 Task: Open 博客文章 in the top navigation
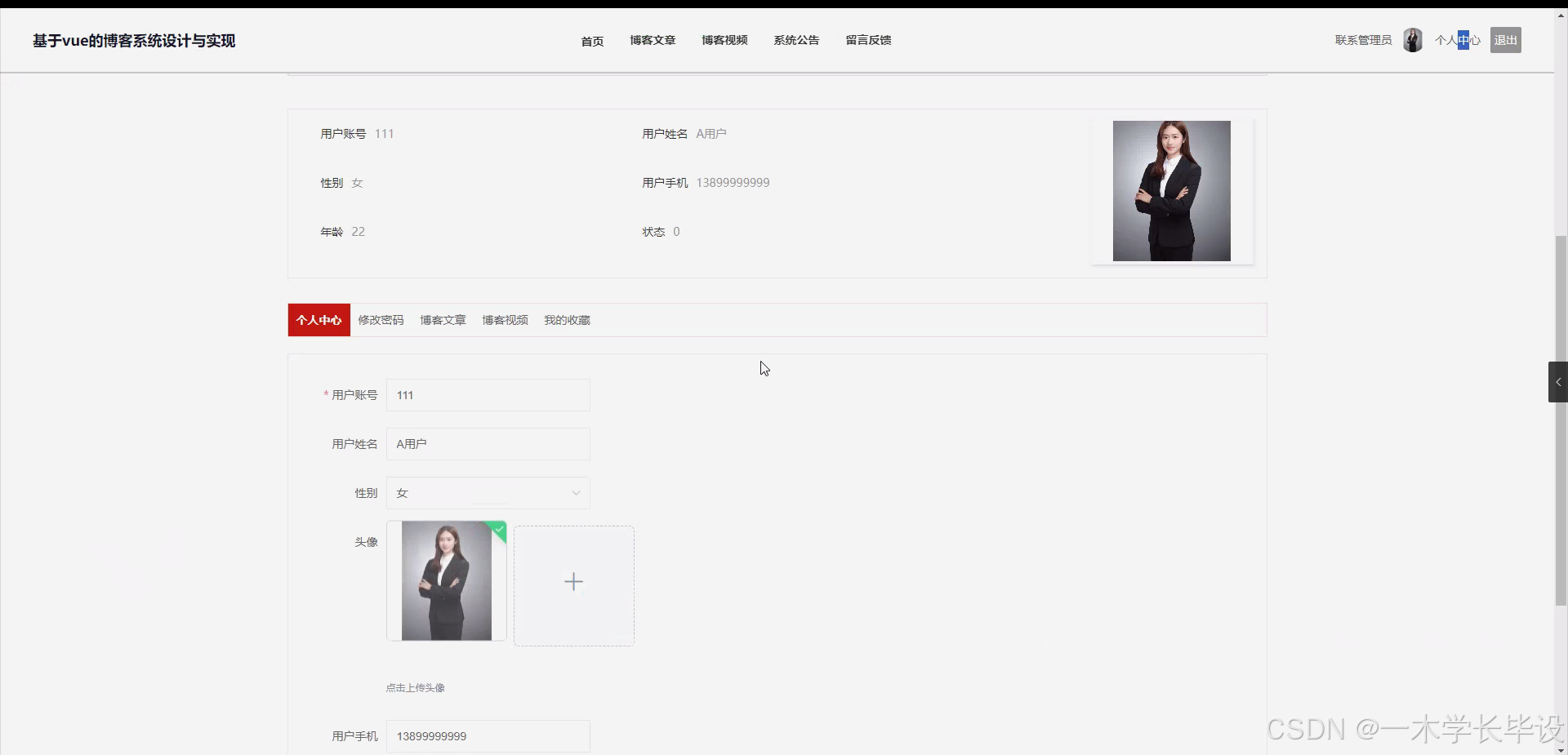pos(652,40)
